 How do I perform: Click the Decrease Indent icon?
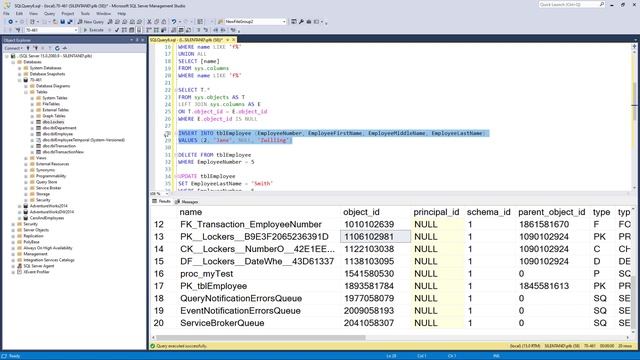coord(216,30)
